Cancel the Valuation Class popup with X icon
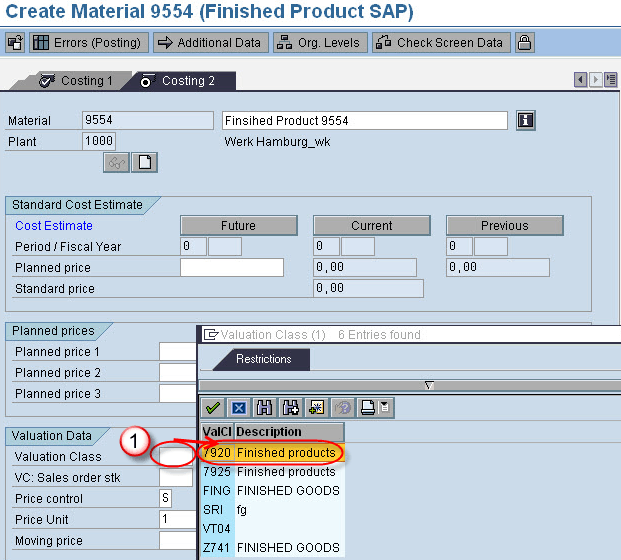Screen dimensions: 621x560 [239, 408]
